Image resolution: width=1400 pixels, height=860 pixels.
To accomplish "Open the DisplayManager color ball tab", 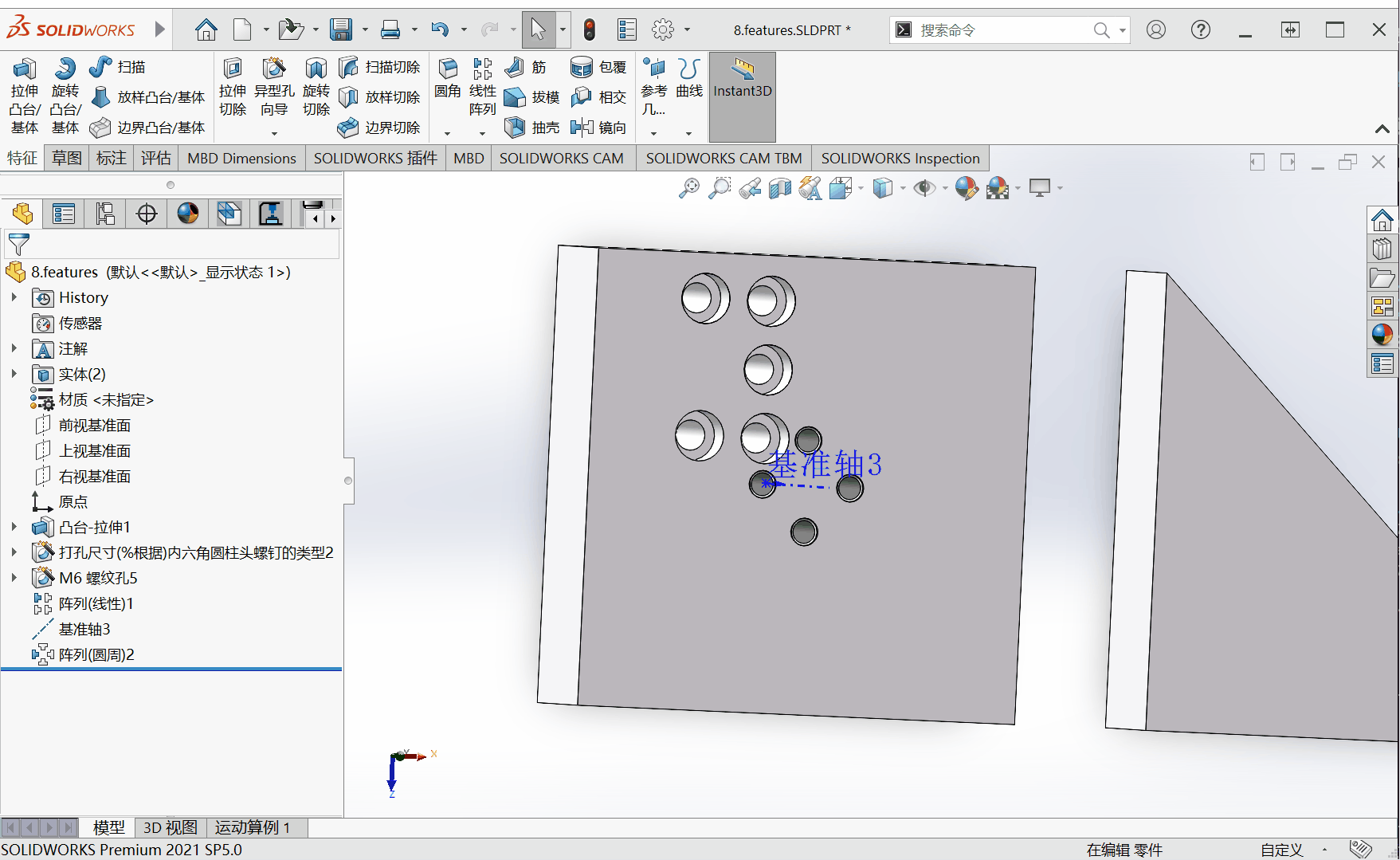I will [x=188, y=214].
